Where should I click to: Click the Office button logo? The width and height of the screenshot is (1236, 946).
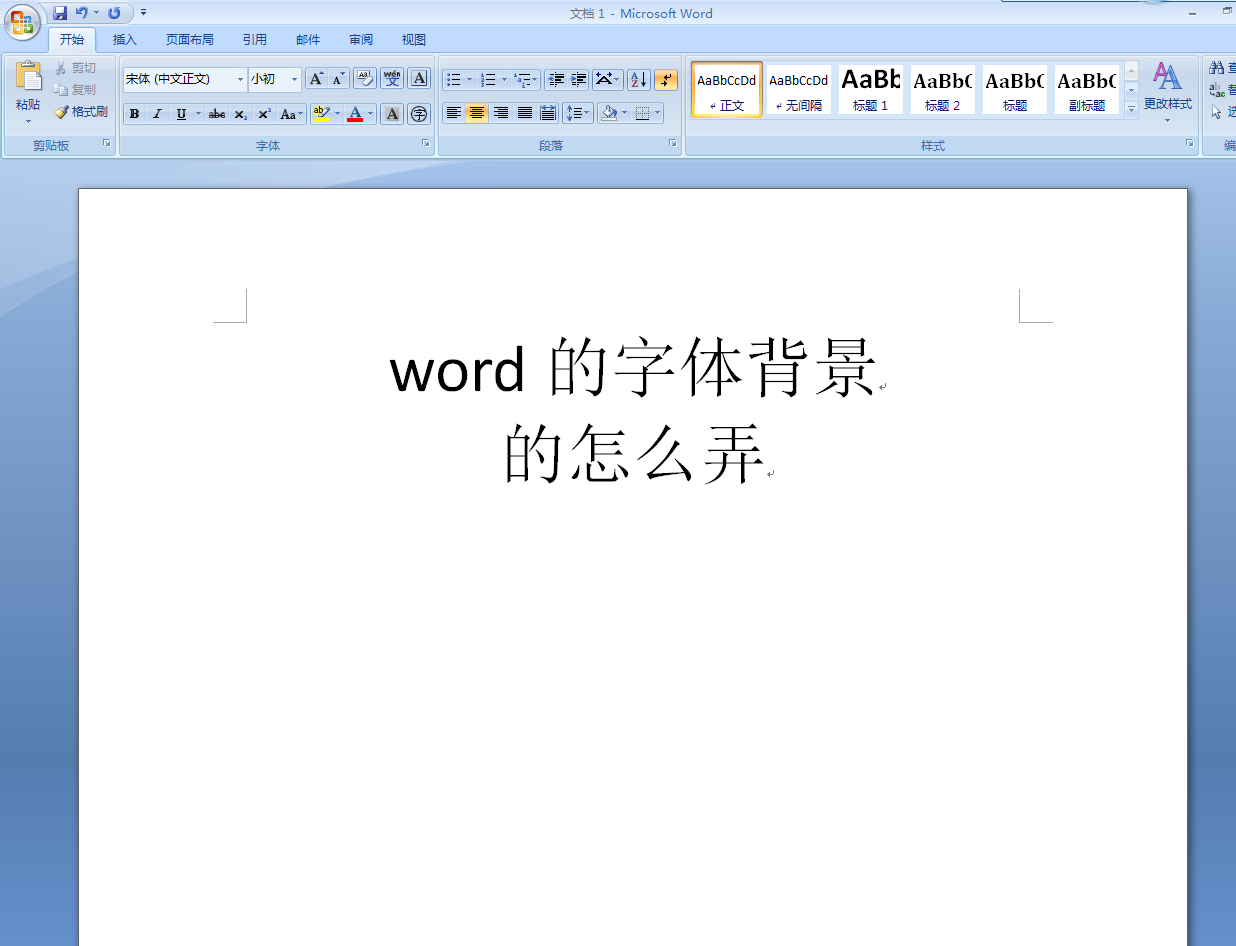tap(22, 21)
